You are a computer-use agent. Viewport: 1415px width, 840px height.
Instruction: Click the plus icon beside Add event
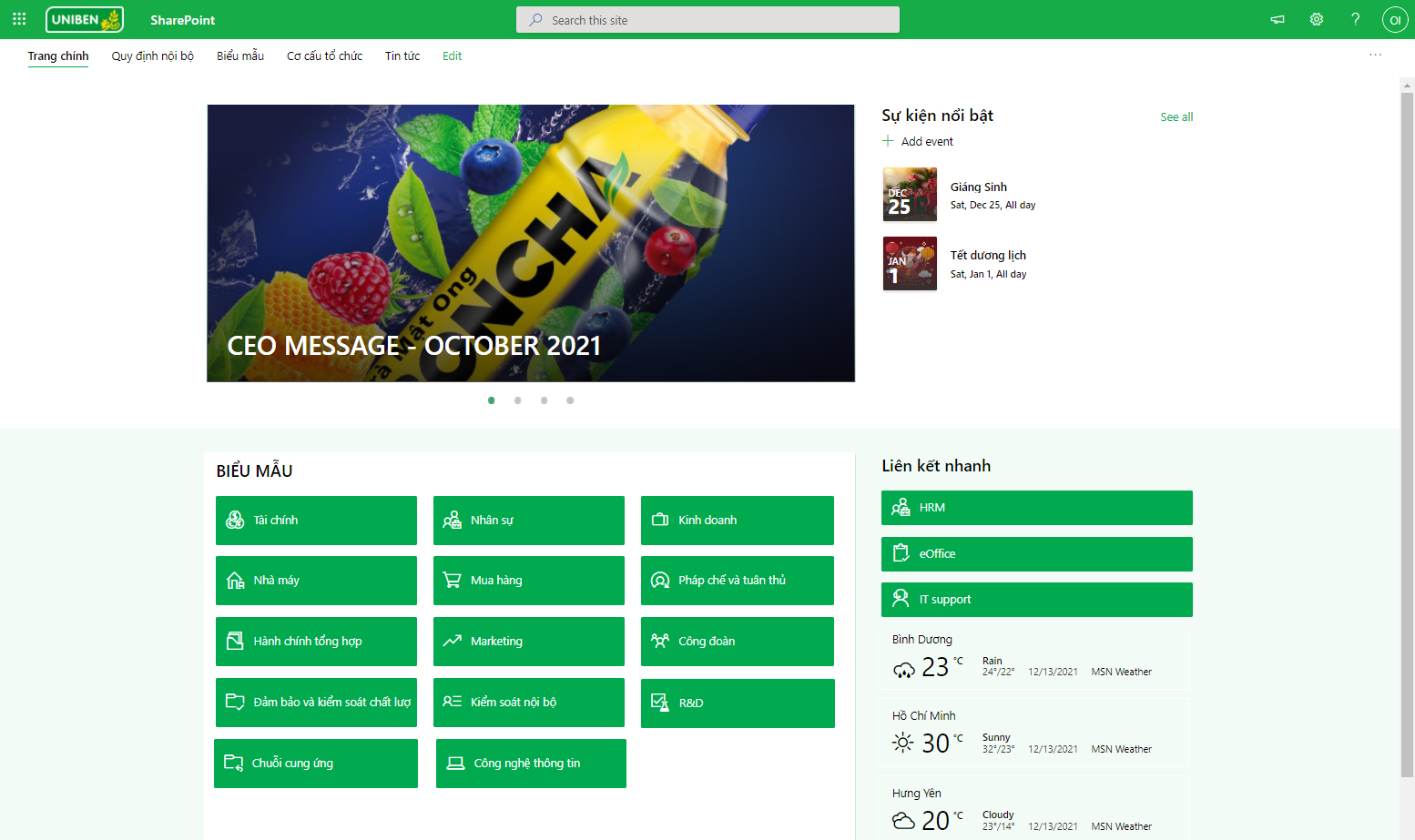pos(888,141)
